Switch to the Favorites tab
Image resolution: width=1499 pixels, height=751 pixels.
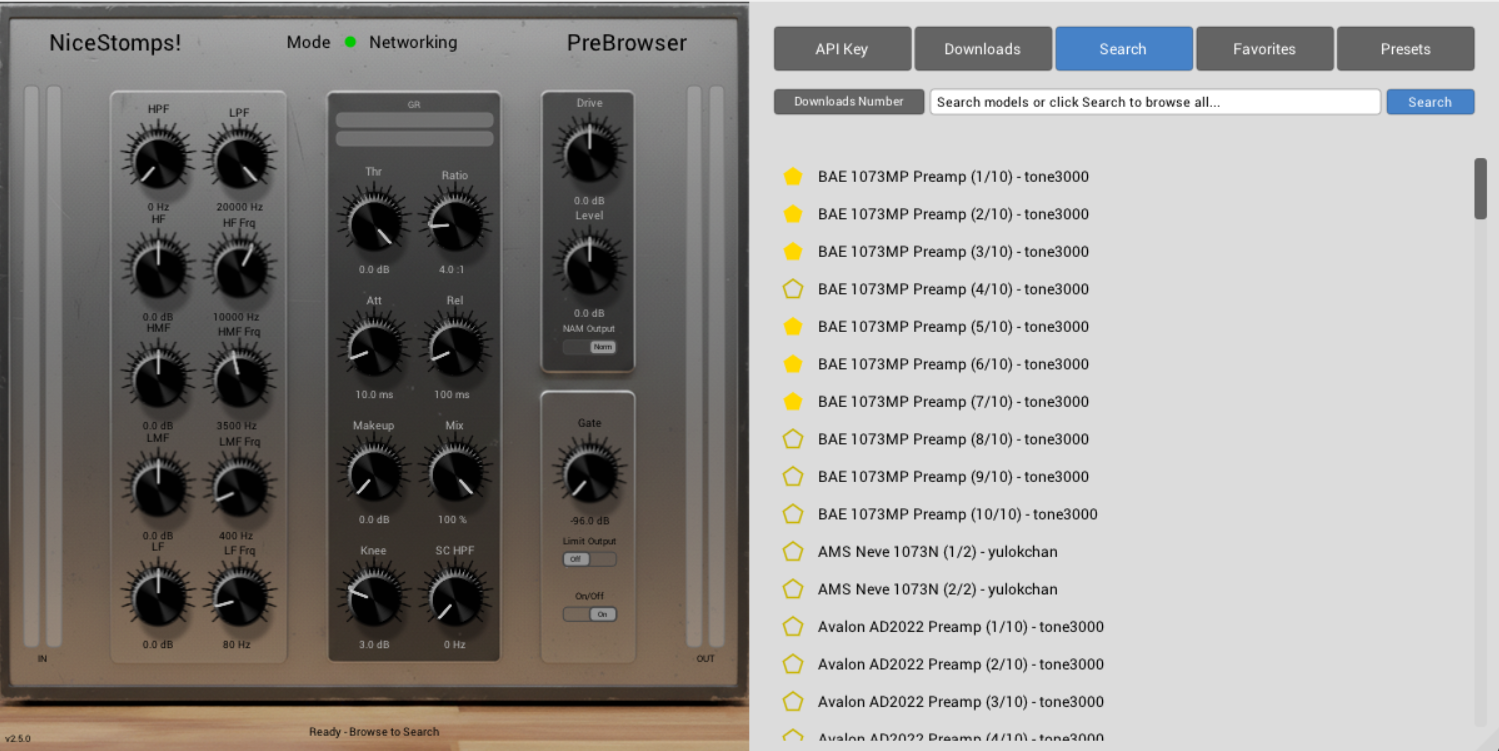[x=1264, y=48]
